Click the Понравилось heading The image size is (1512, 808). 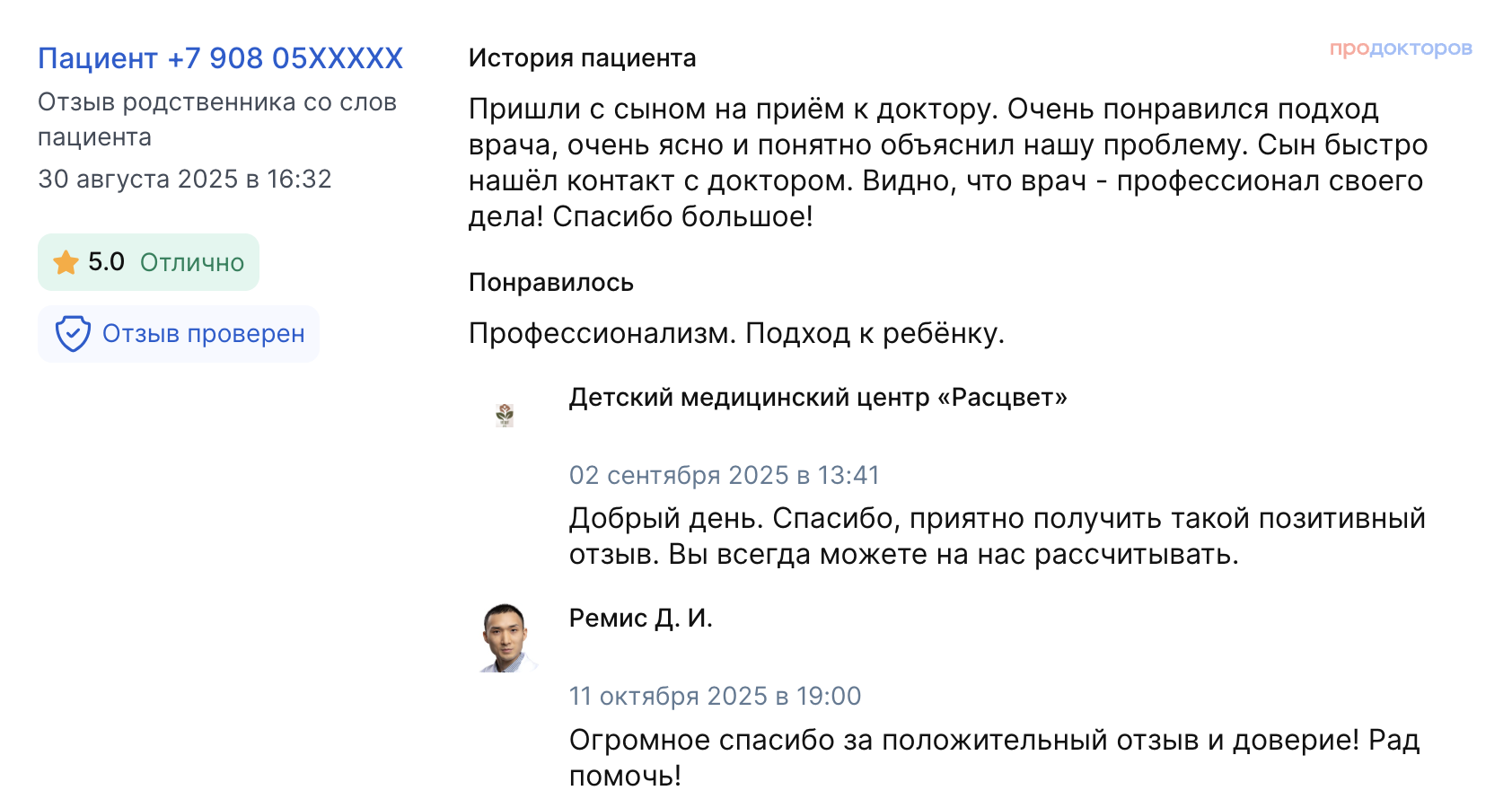(550, 283)
